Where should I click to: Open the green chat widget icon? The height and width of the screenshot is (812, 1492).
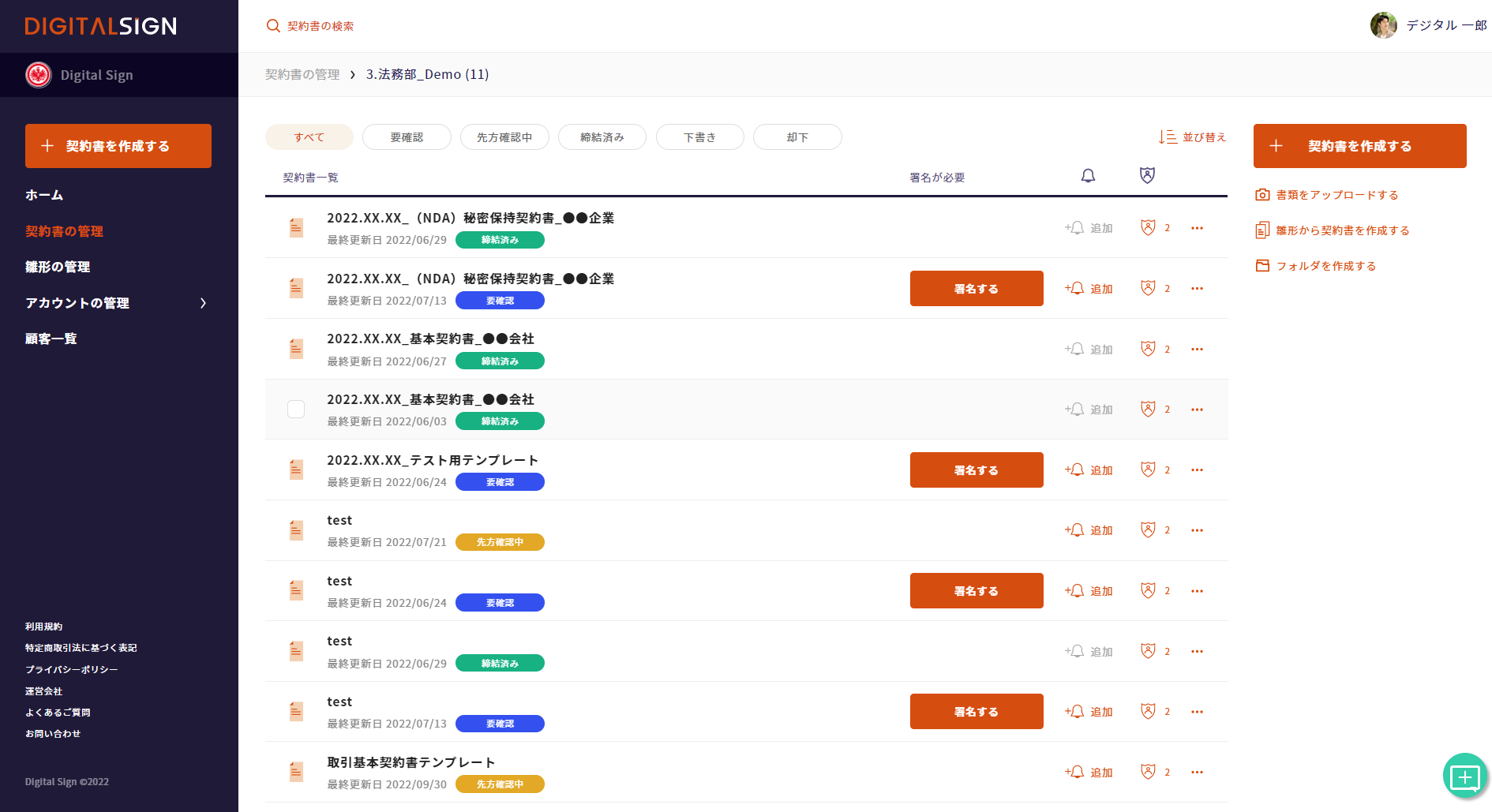pyautogui.click(x=1464, y=776)
